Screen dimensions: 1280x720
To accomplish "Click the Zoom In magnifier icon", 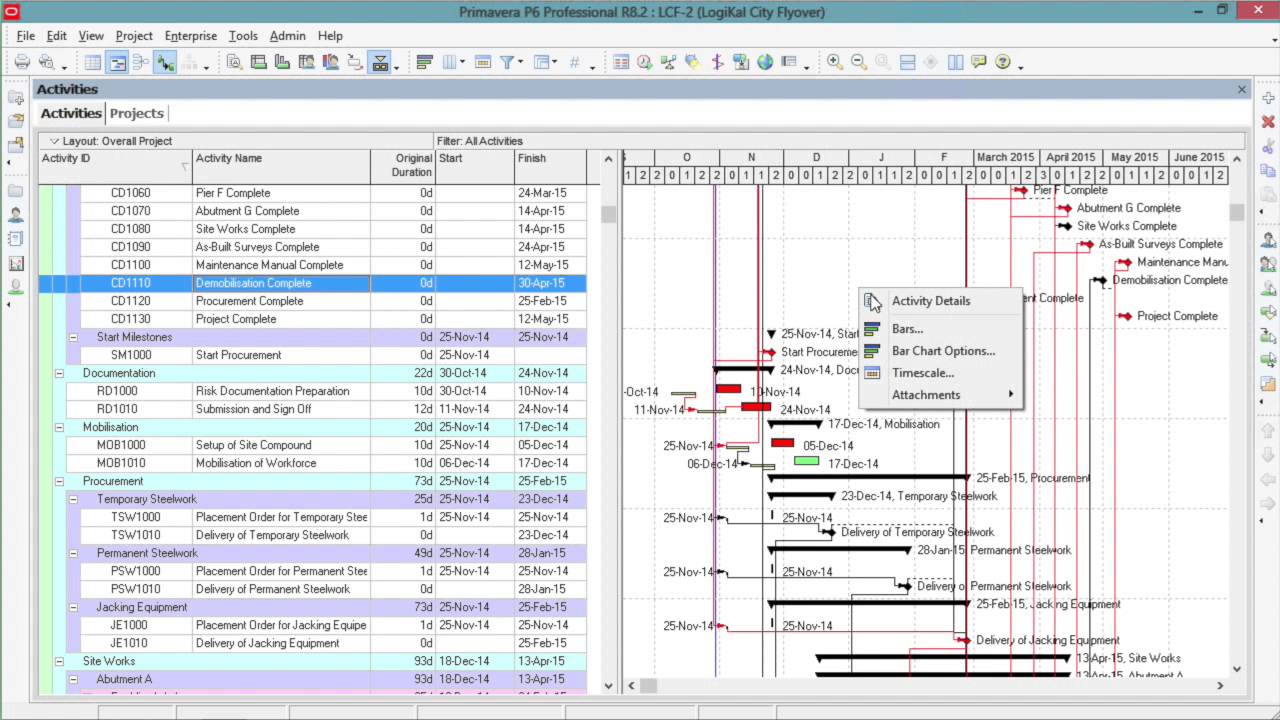I will tap(834, 62).
